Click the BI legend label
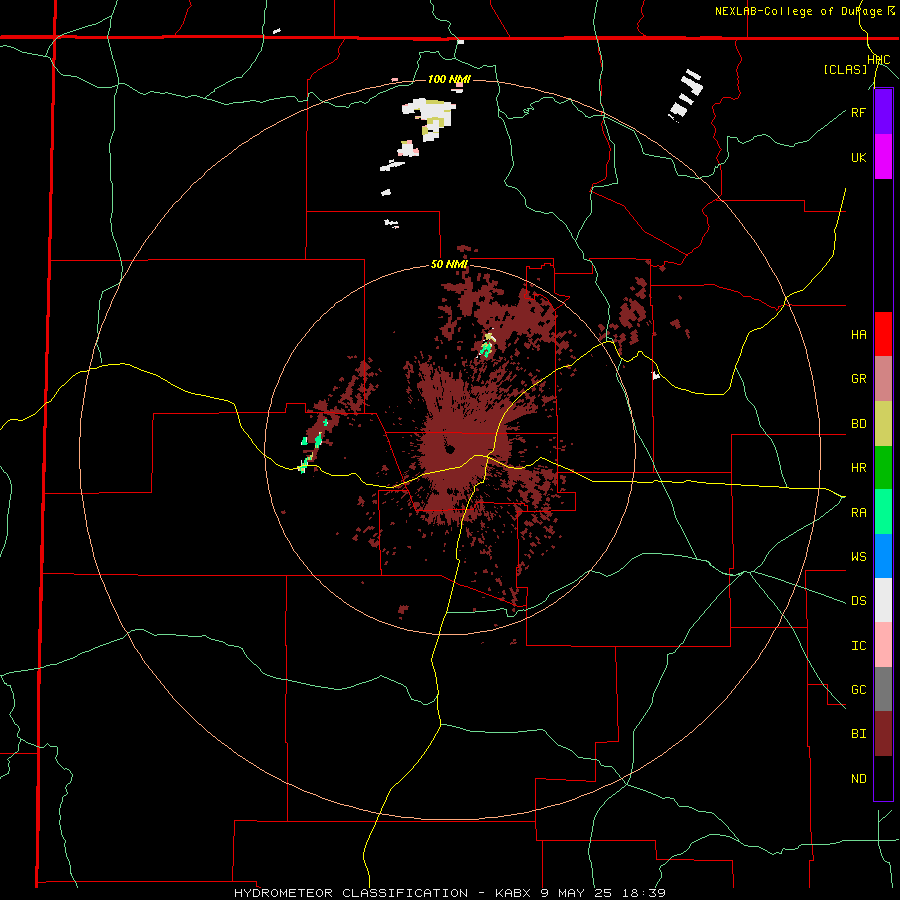The image size is (900, 900). (858, 734)
